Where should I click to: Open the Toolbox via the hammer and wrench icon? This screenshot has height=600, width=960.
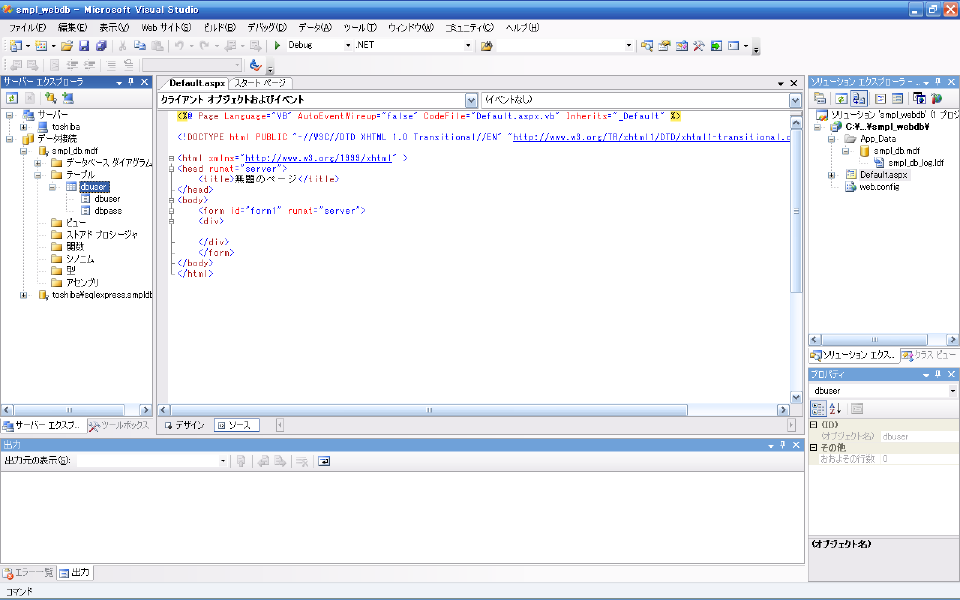click(699, 46)
